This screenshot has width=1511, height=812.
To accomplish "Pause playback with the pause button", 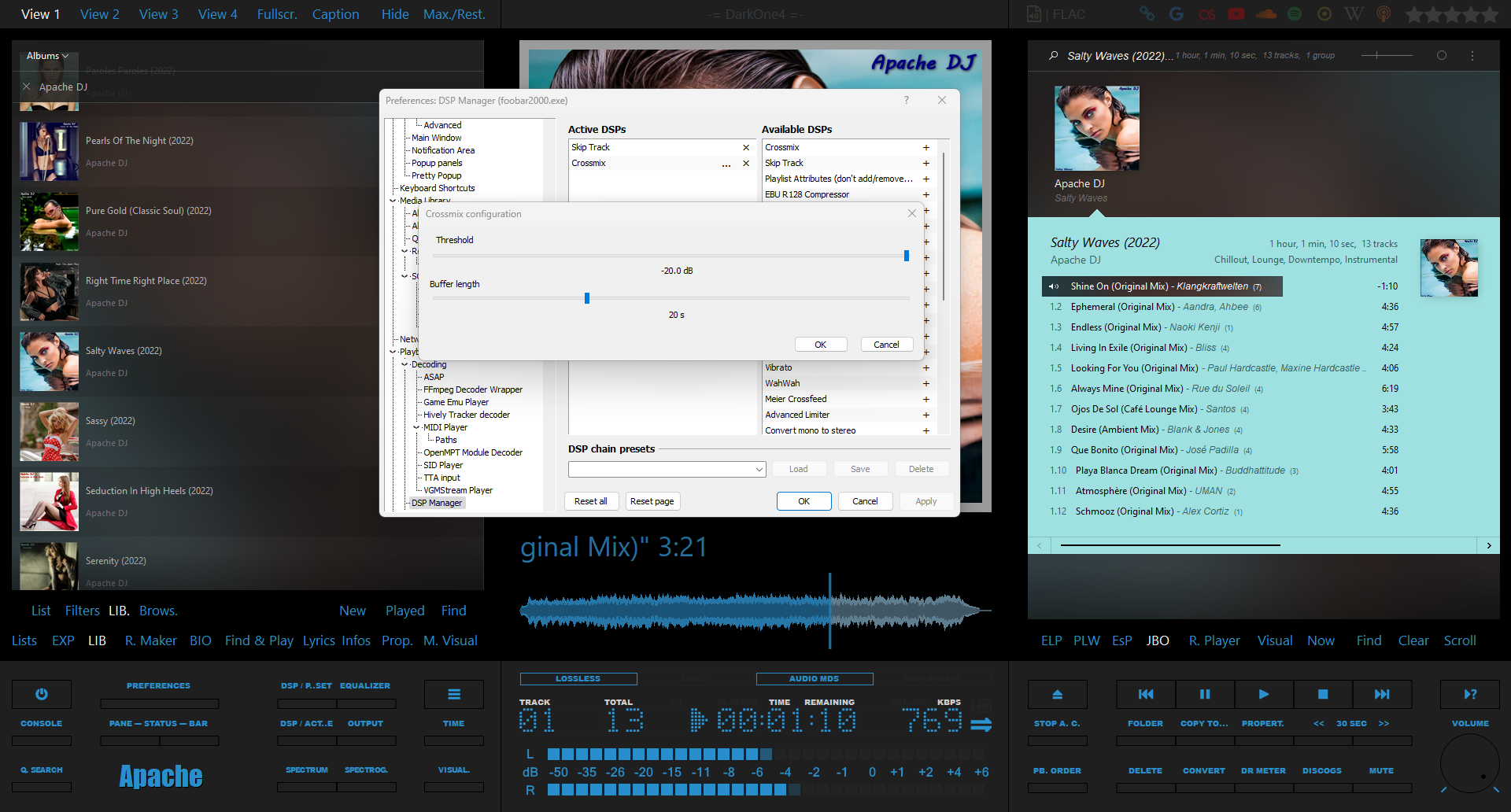I will click(x=1205, y=694).
